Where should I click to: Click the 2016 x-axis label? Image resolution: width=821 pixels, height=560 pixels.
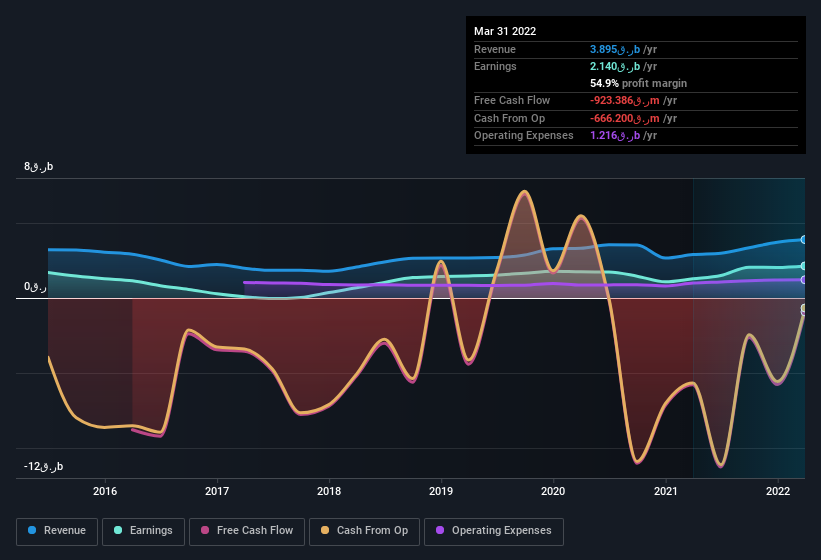(x=105, y=491)
